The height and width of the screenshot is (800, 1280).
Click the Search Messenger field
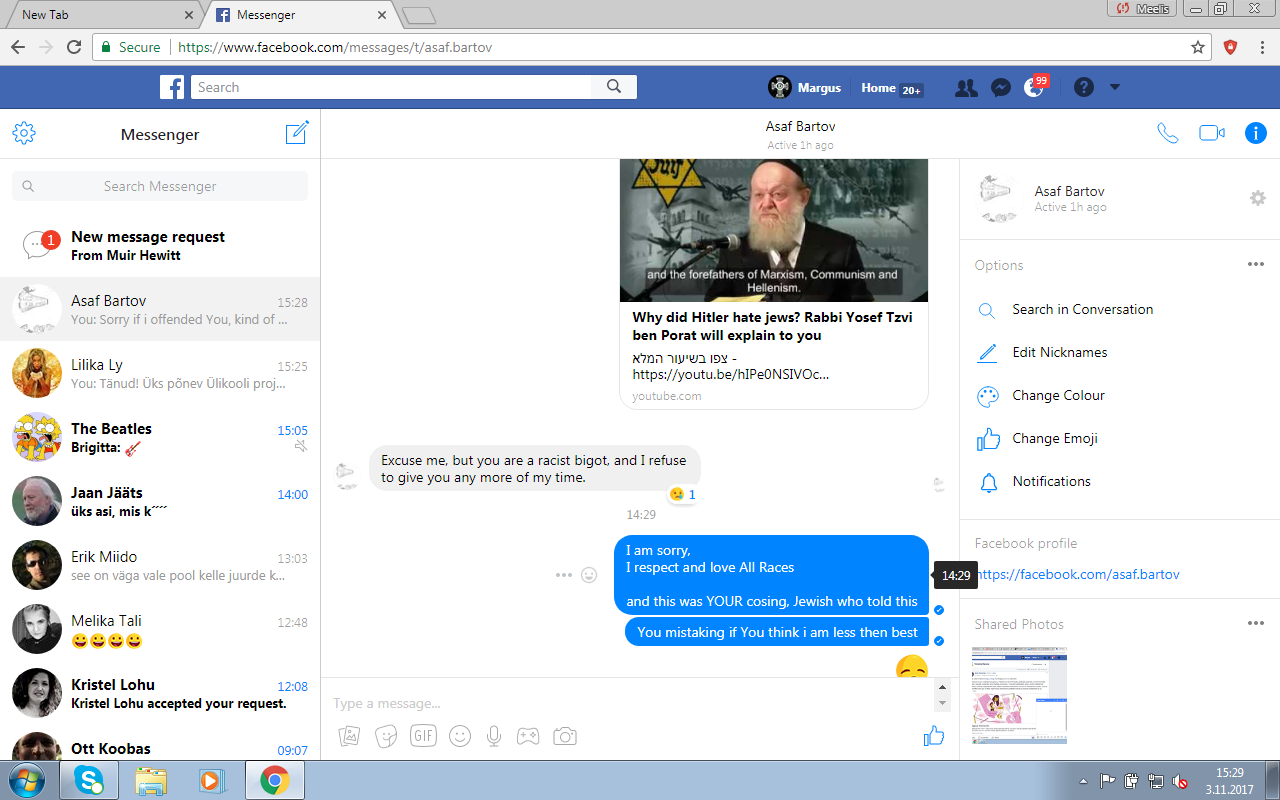click(x=160, y=186)
